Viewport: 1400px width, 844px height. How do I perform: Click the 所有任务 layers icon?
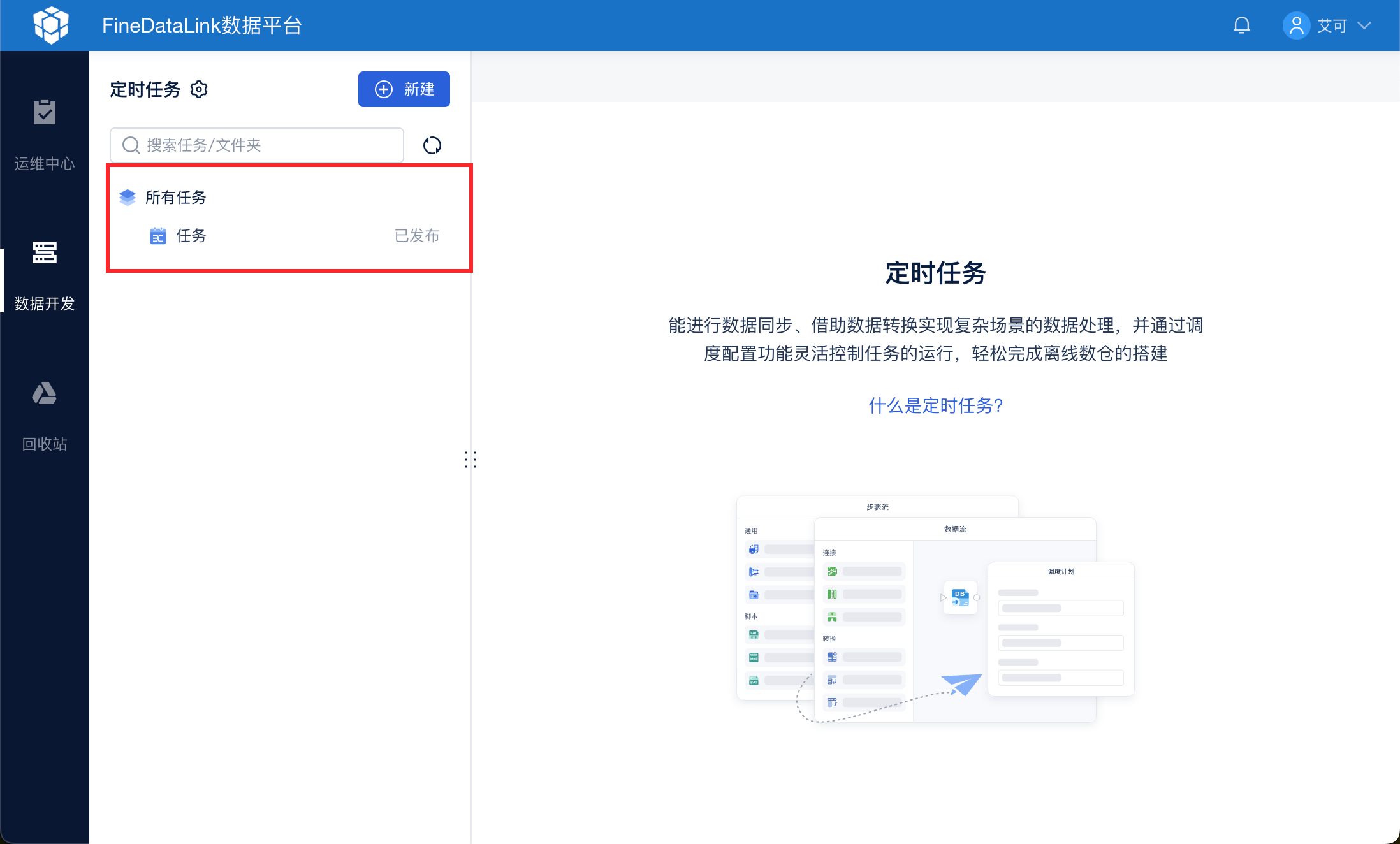(x=128, y=198)
